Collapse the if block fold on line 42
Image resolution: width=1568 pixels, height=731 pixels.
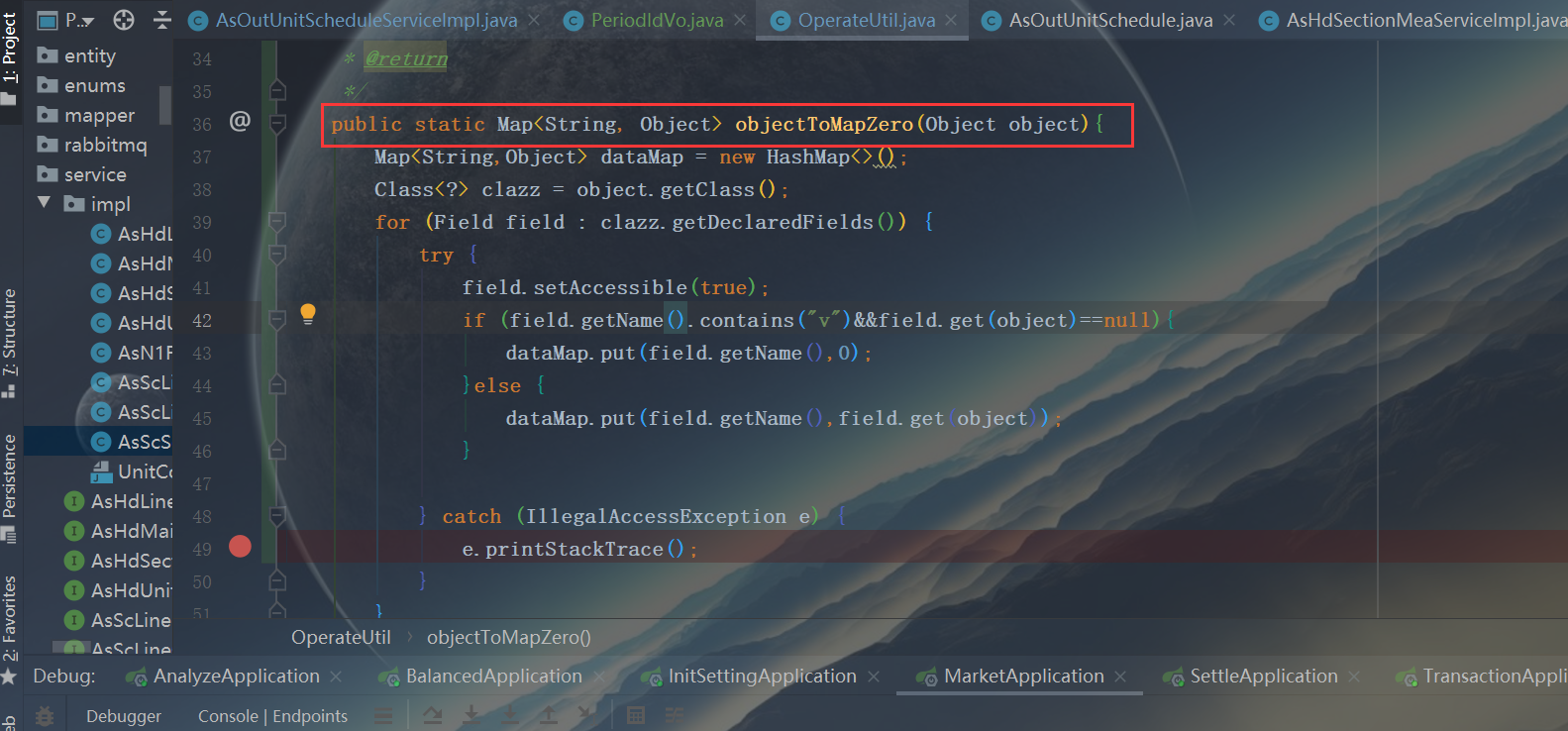[277, 320]
